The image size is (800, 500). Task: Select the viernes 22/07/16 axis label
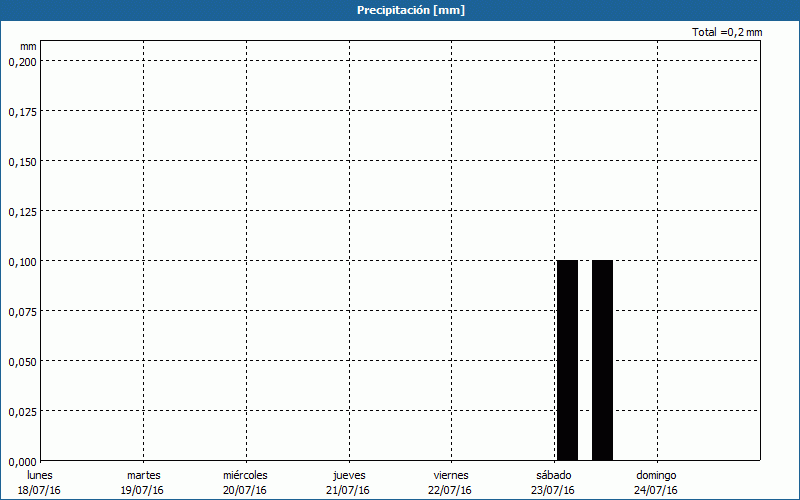coord(450,482)
